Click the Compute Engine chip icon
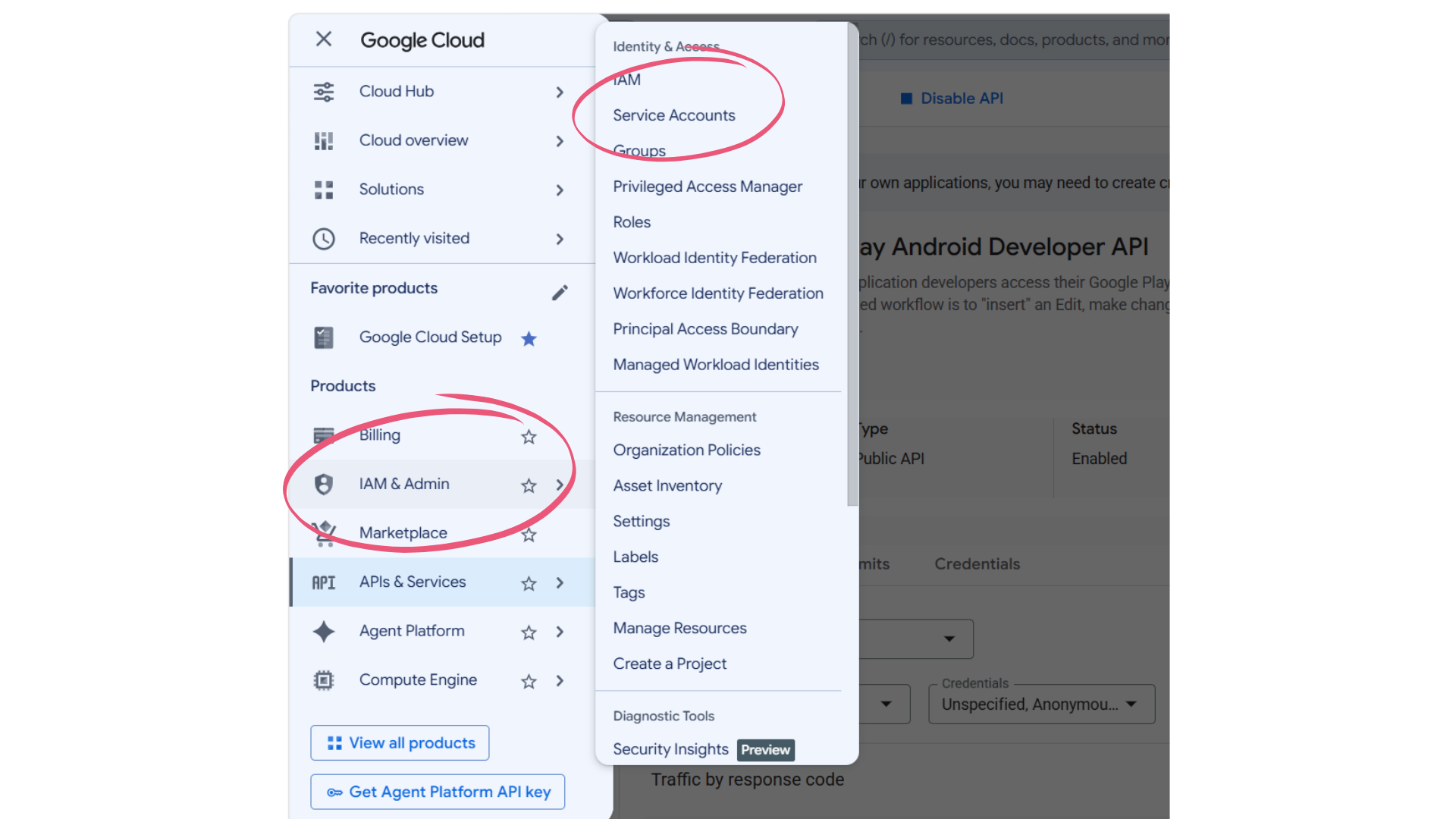Image resolution: width=1456 pixels, height=819 pixels. 324,680
